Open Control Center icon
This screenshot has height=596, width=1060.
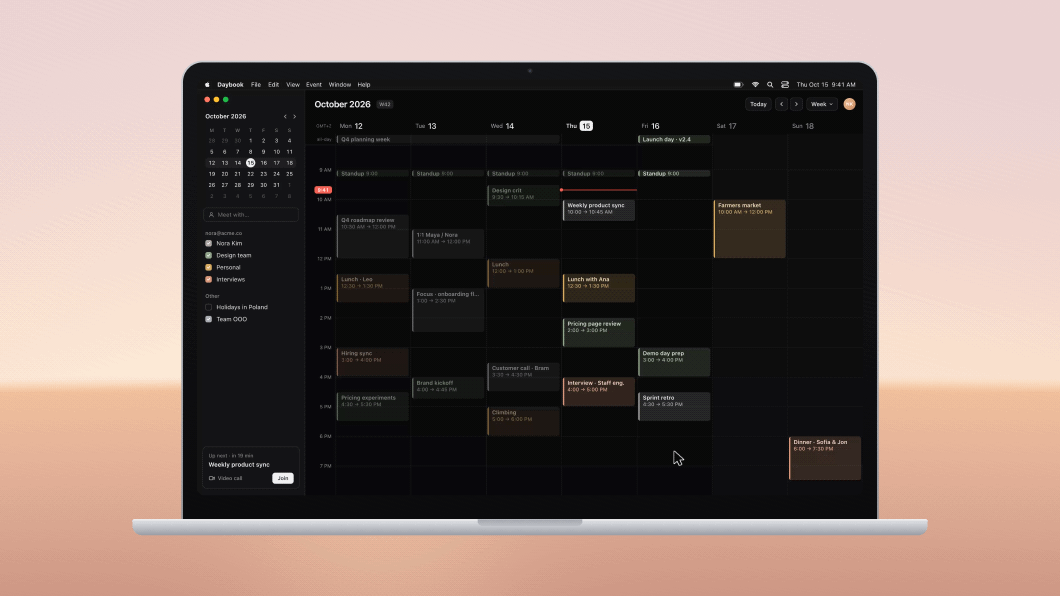[x=785, y=84]
